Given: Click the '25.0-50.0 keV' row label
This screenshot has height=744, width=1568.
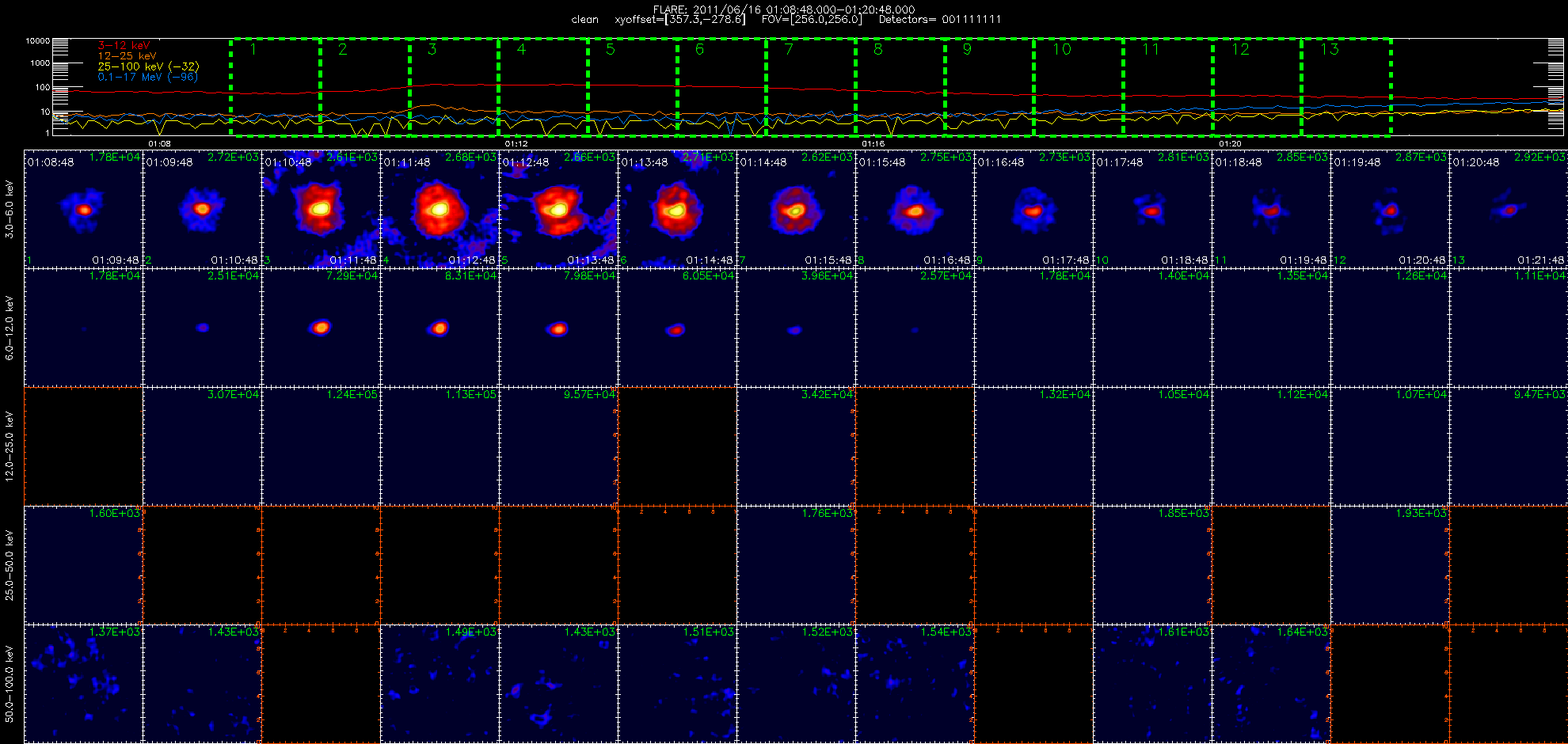Looking at the screenshot, I should click(x=10, y=565).
